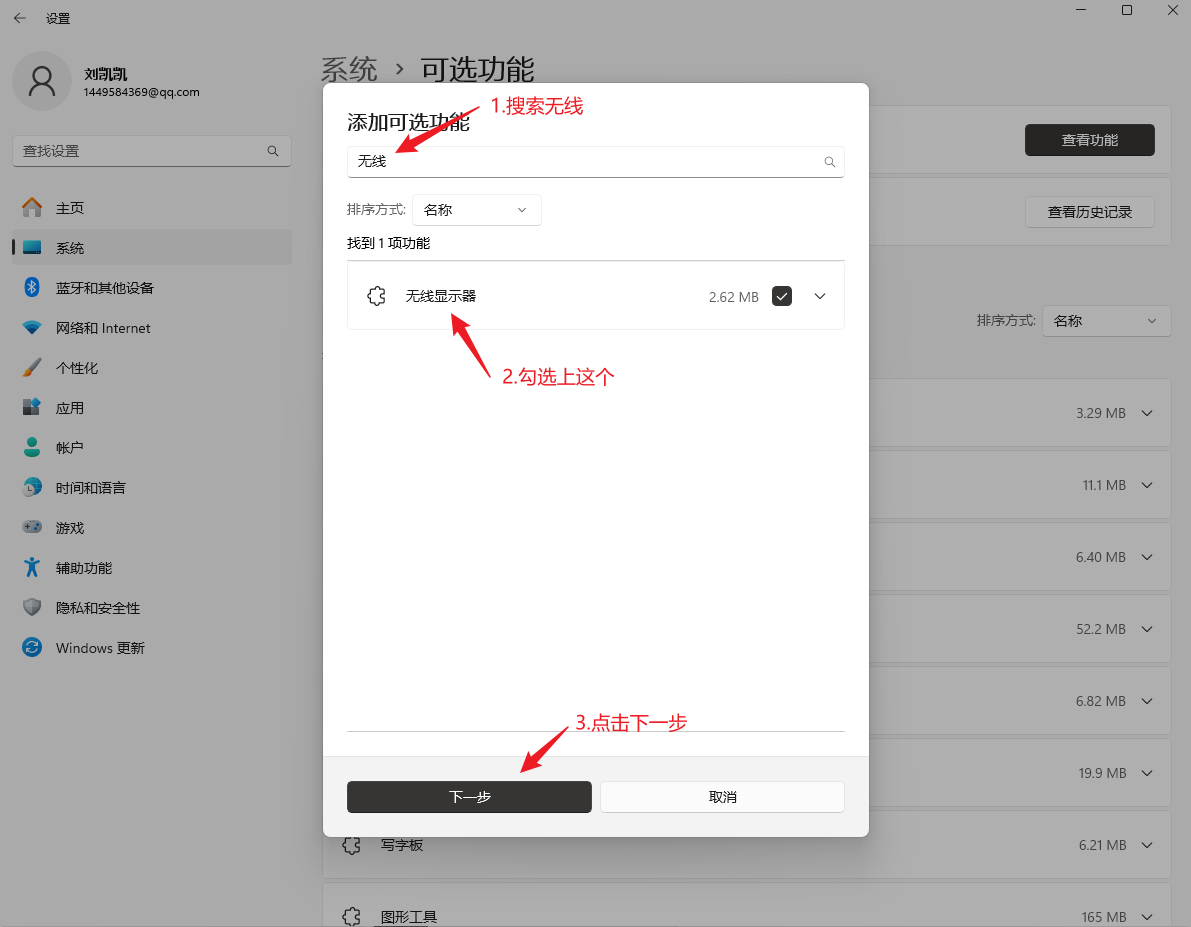The height and width of the screenshot is (927, 1191).
Task: Click the puzzle icon beside 无线显示器
Action: pyautogui.click(x=376, y=296)
